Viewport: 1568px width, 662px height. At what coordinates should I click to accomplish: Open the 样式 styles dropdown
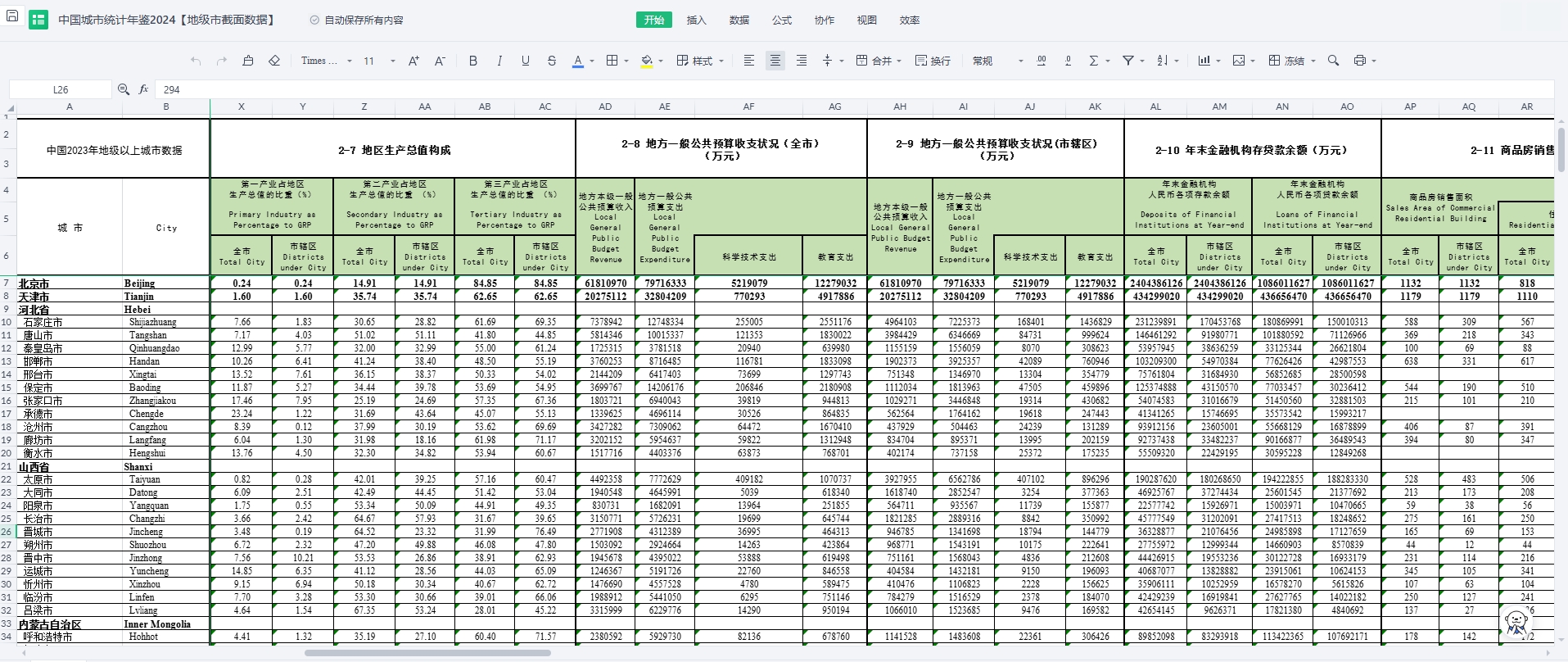coord(701,61)
